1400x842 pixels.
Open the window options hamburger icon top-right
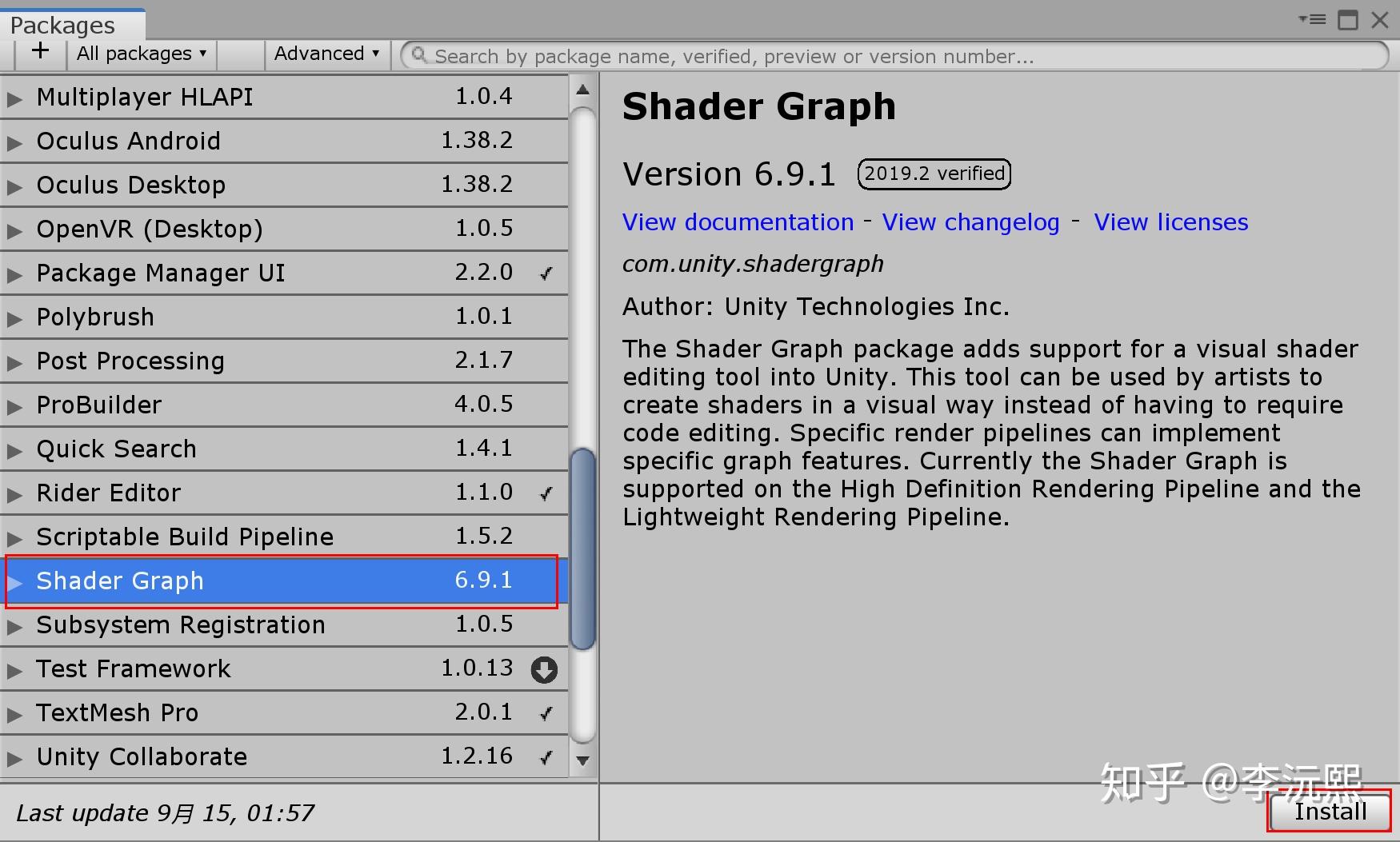pyautogui.click(x=1312, y=19)
